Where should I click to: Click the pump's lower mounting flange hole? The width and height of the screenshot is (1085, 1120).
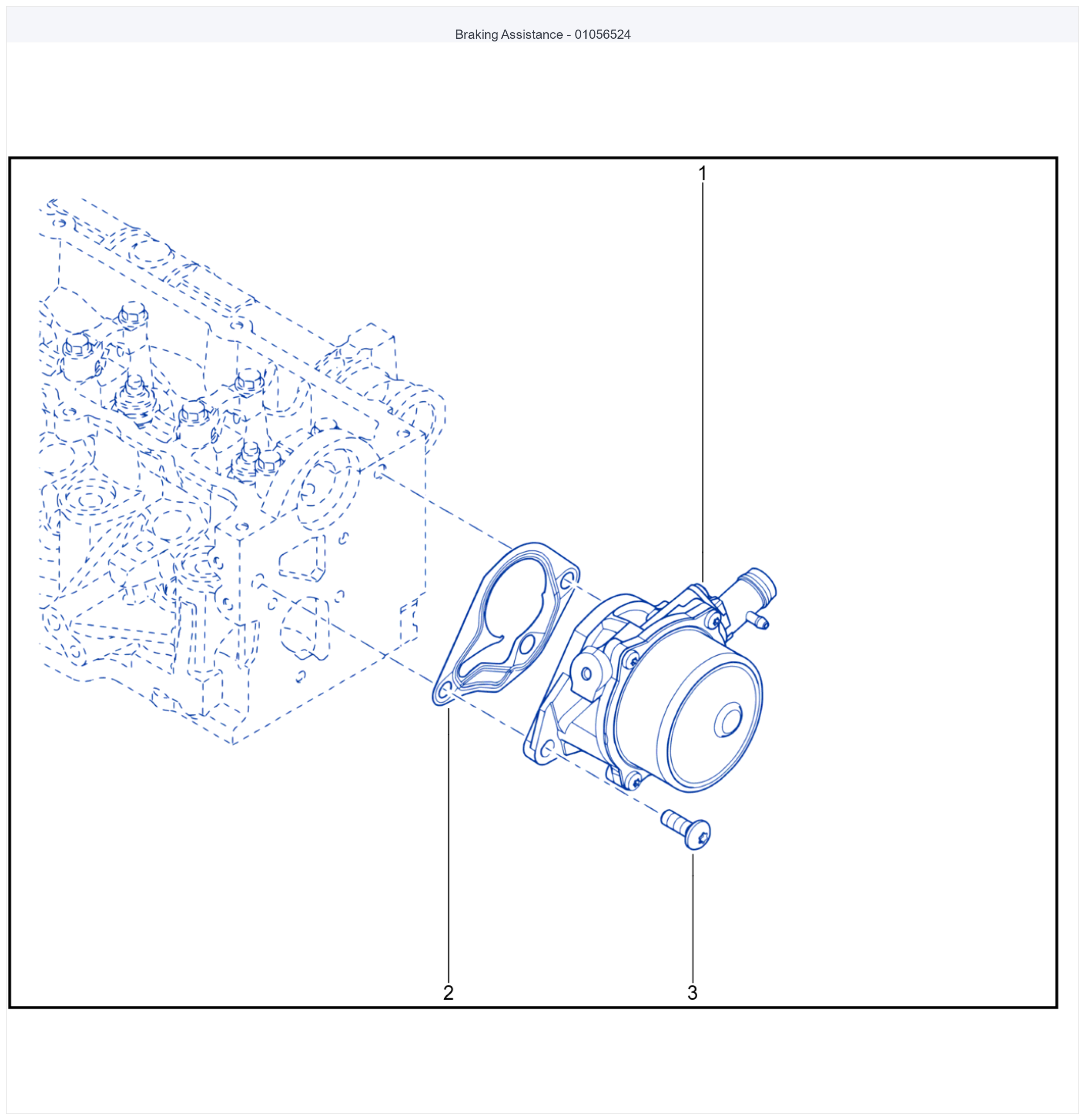click(x=547, y=748)
